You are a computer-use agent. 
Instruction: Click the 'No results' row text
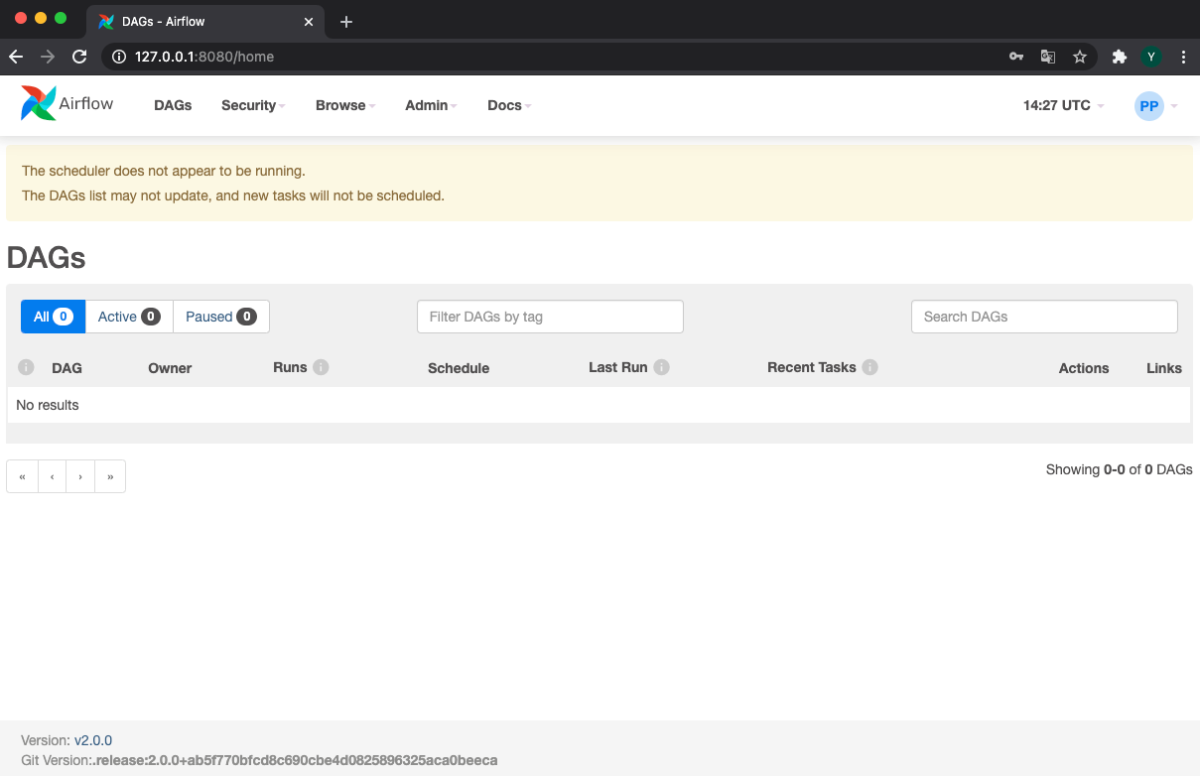47,405
